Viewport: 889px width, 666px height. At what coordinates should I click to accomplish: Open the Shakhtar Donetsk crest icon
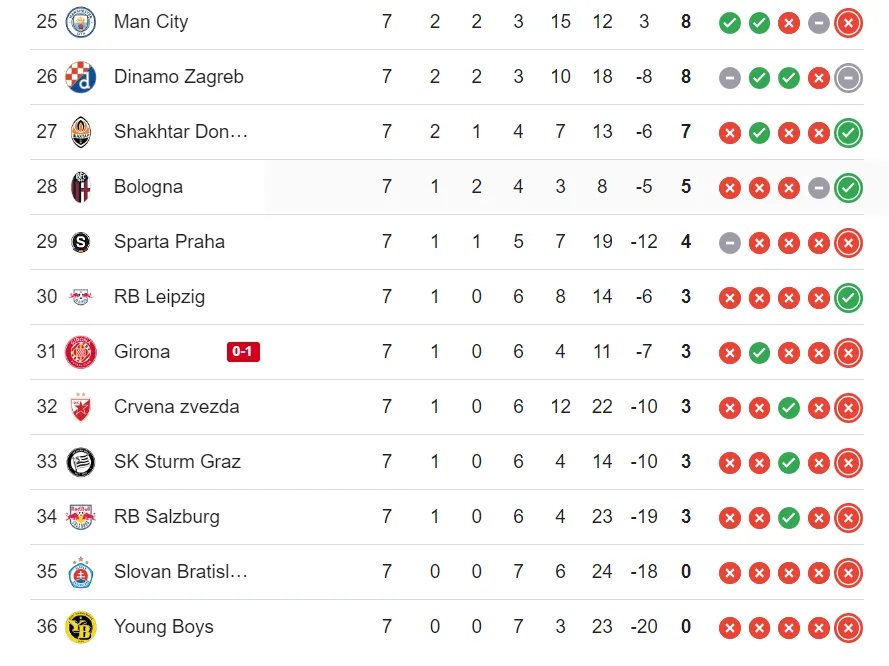click(x=81, y=132)
